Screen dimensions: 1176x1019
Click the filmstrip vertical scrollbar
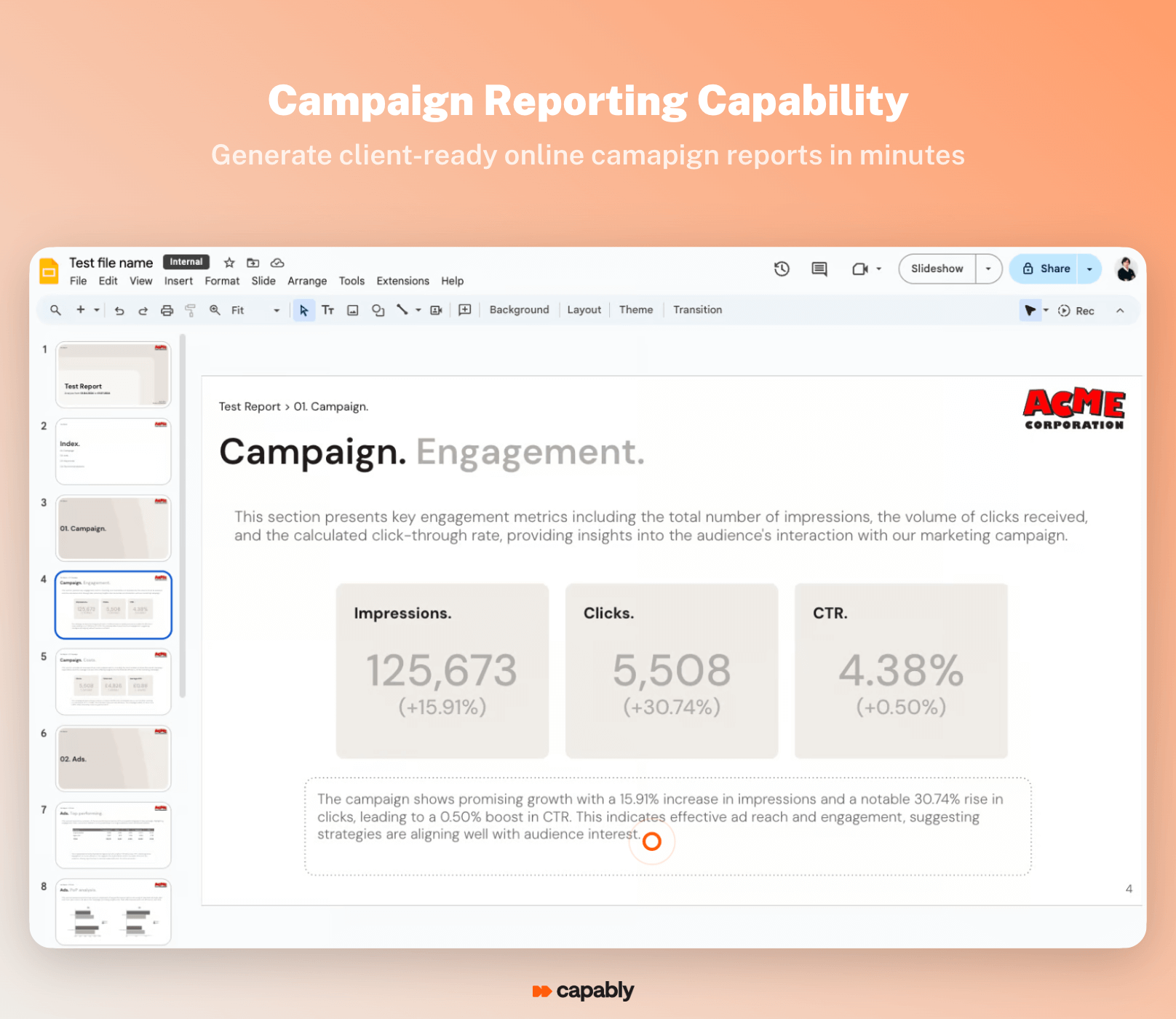click(183, 516)
